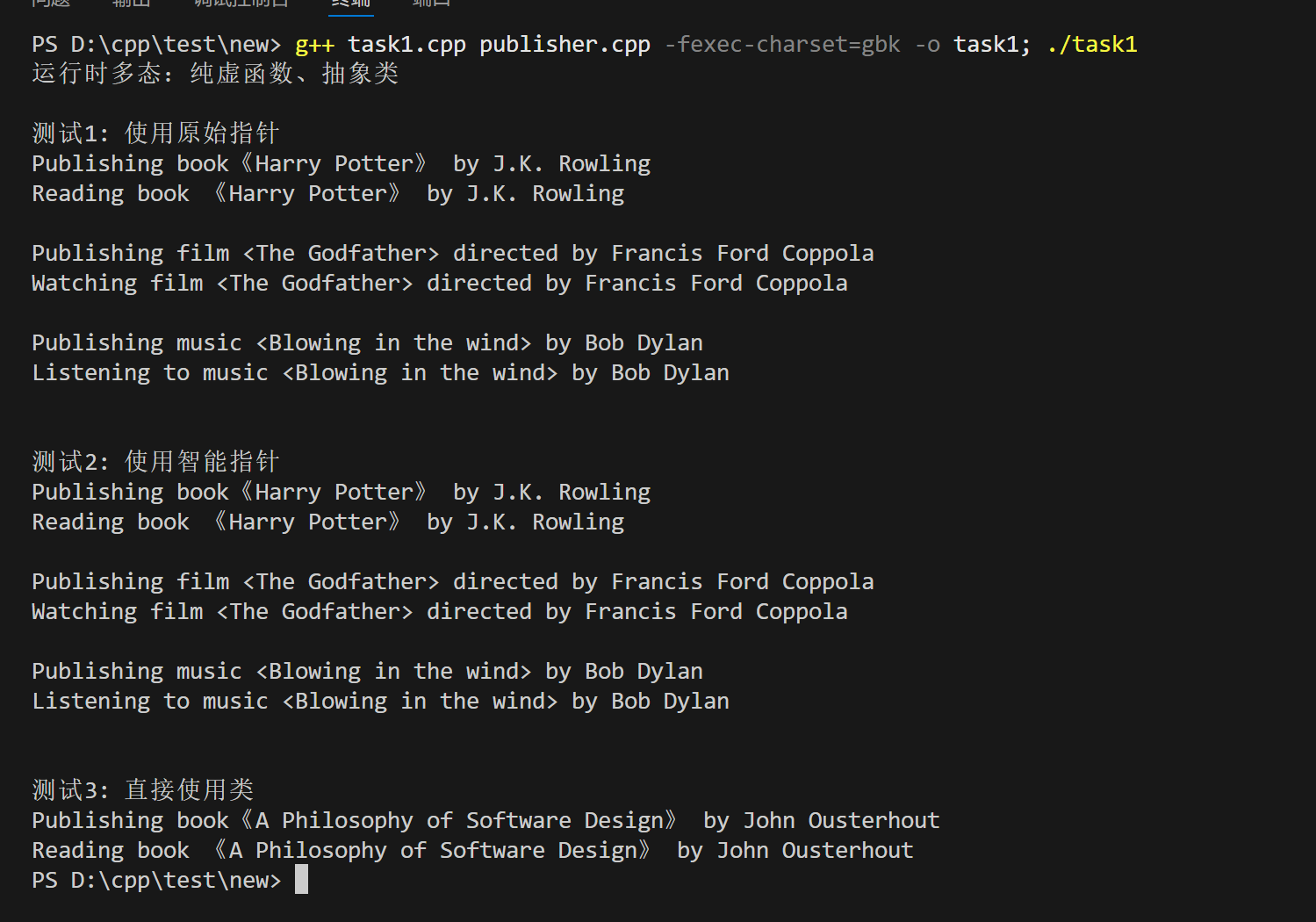Click the g++ command in the first line

point(314,45)
